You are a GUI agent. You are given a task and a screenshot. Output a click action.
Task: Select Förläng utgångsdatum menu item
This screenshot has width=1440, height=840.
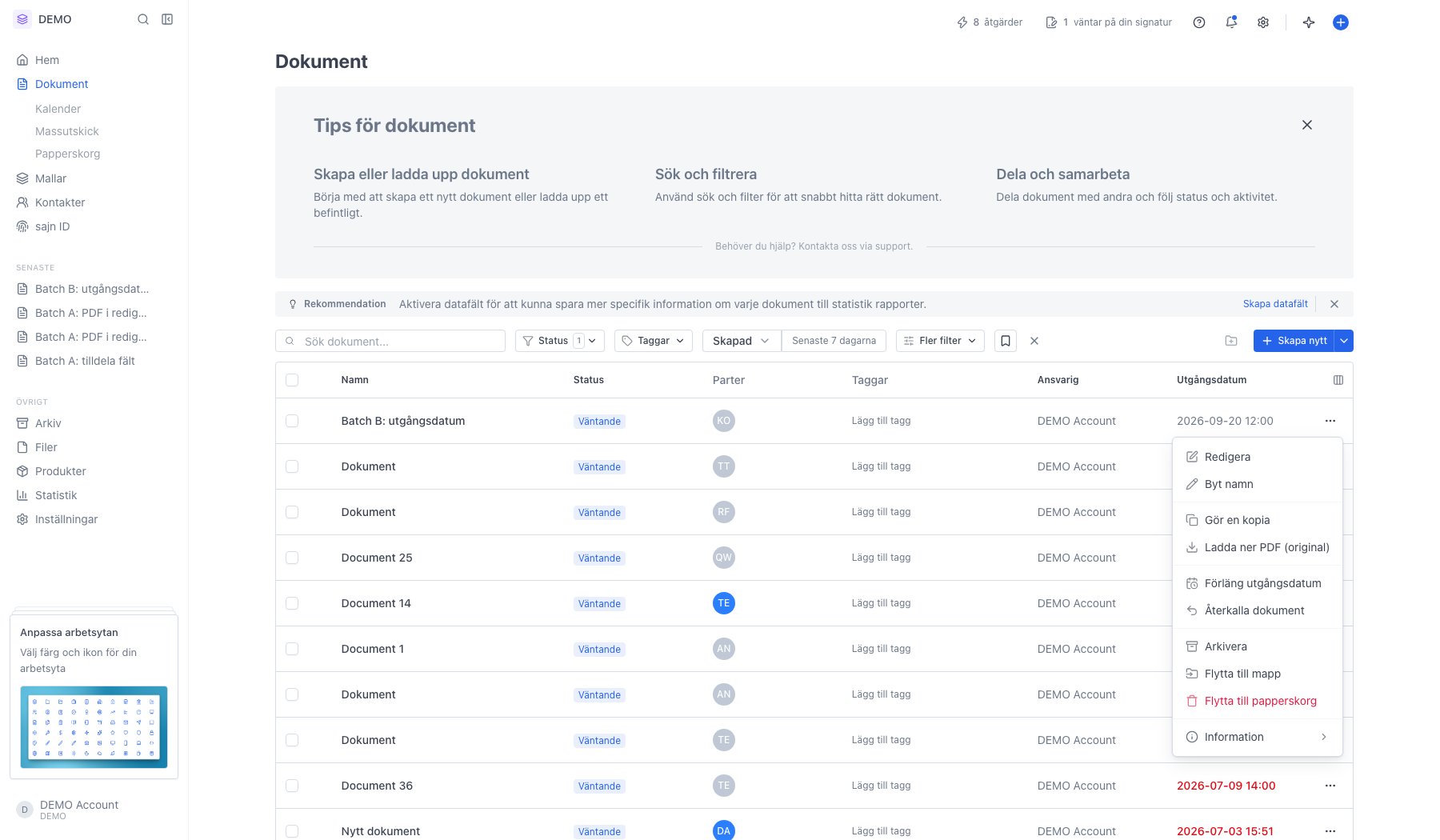click(1257, 583)
